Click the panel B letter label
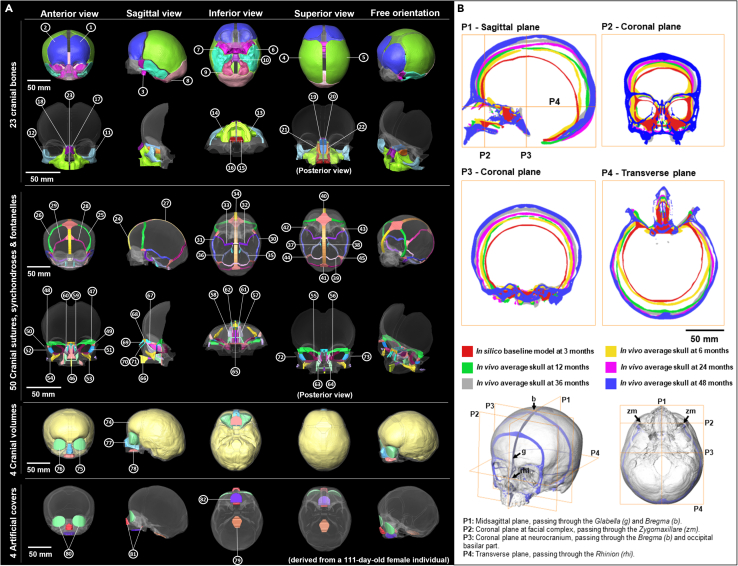 pyautogui.click(x=461, y=8)
